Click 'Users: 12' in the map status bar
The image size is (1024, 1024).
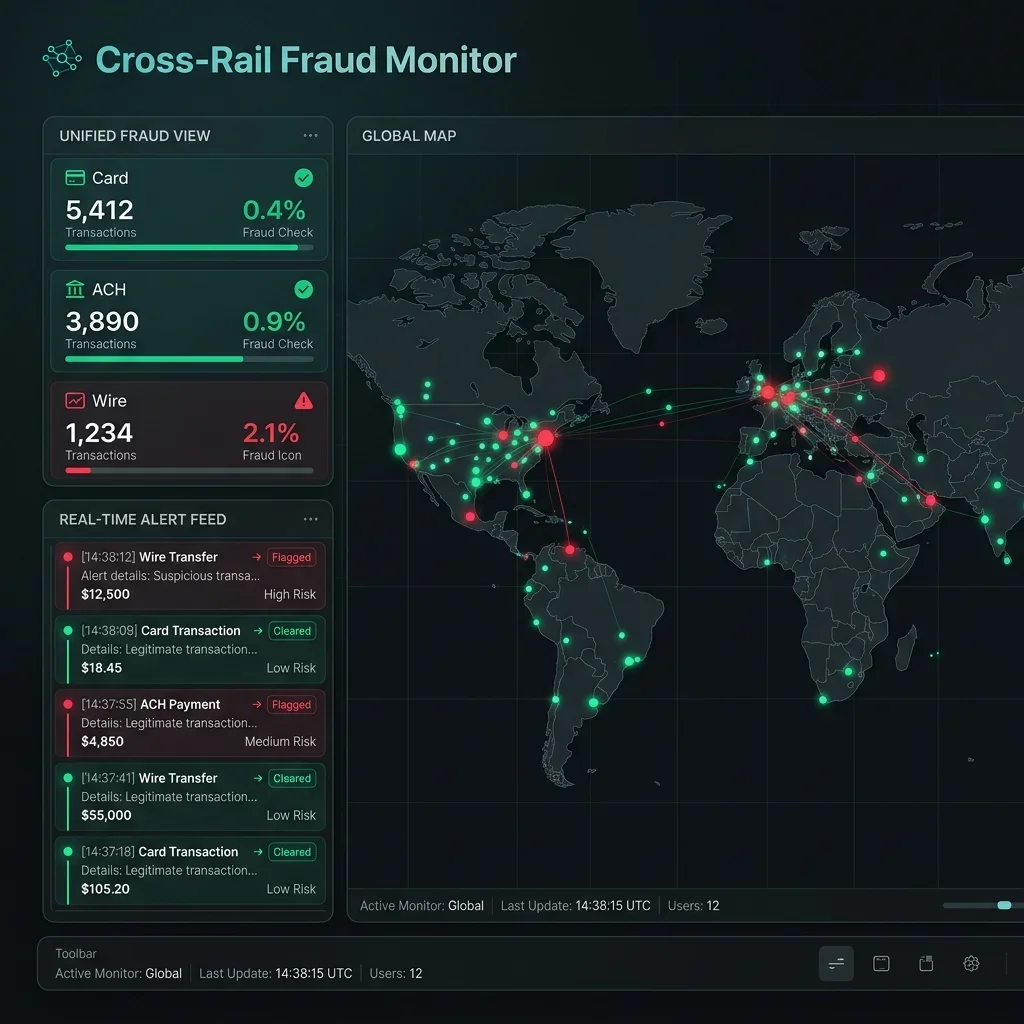tap(693, 906)
